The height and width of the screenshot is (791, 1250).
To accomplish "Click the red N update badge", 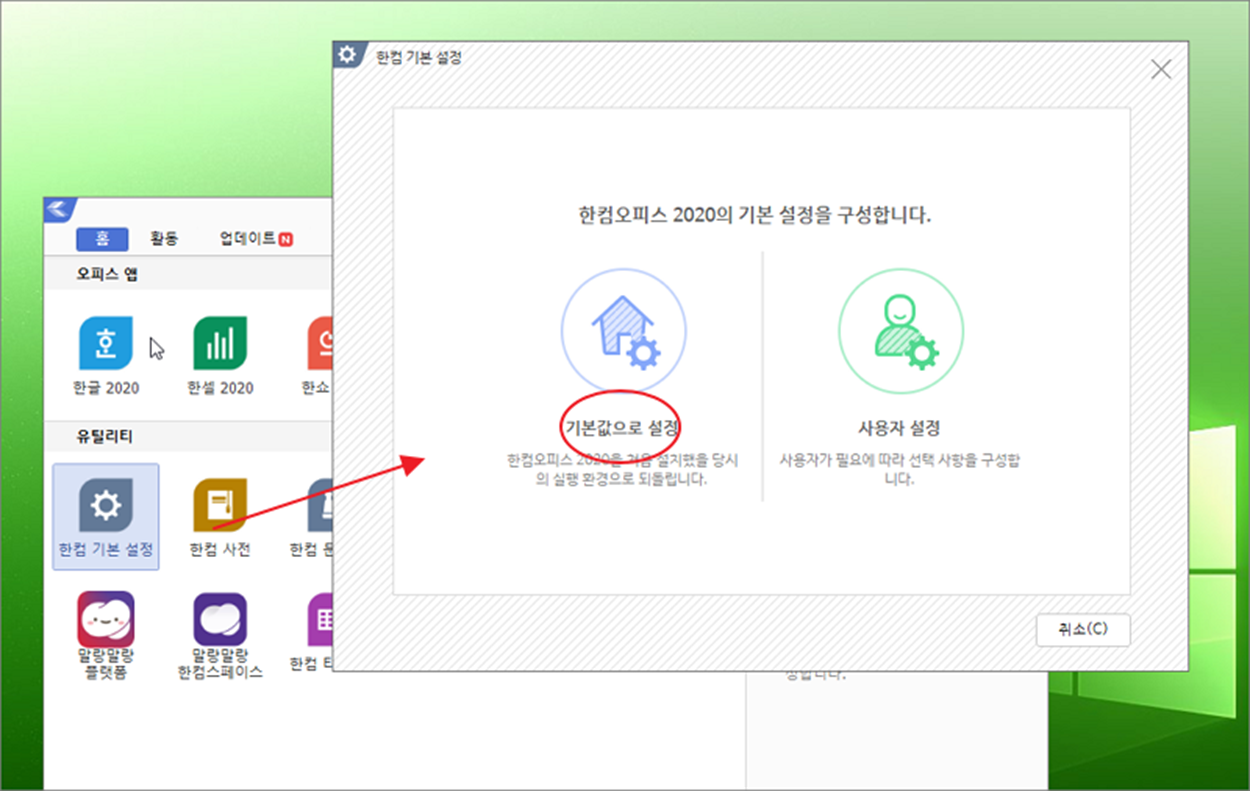I will pos(286,240).
